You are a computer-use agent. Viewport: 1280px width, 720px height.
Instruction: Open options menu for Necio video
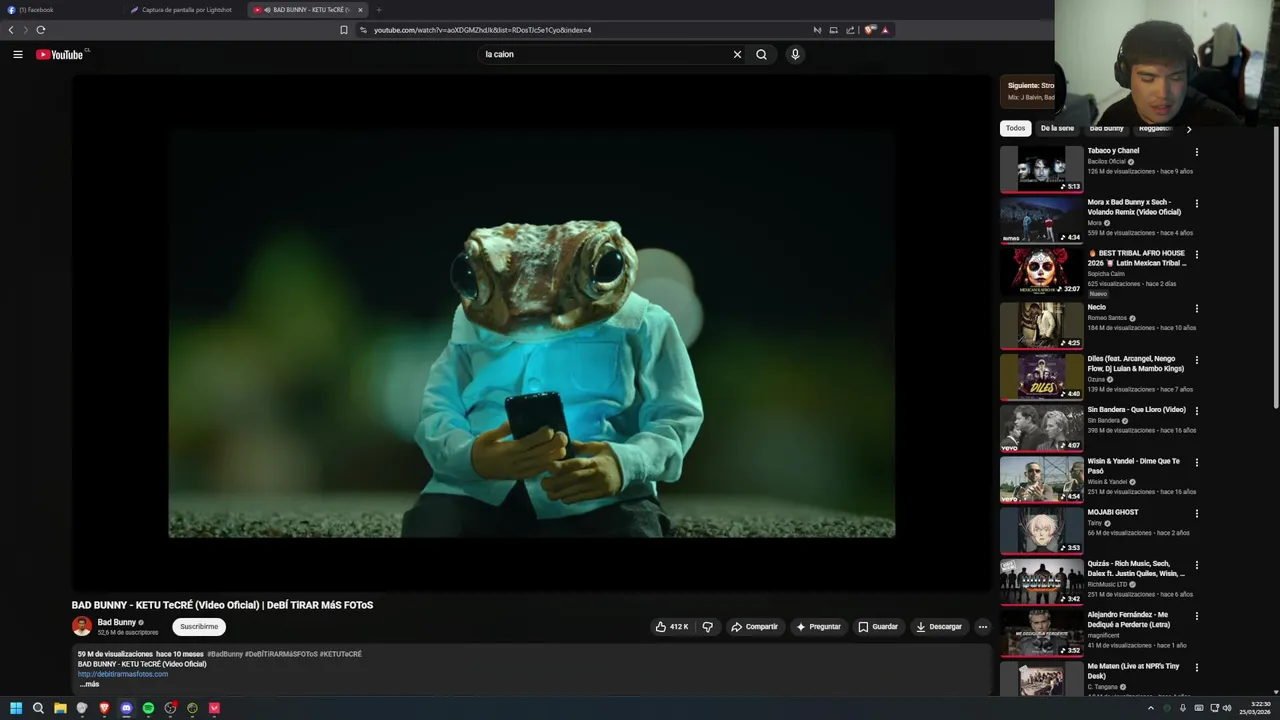tap(1196, 309)
